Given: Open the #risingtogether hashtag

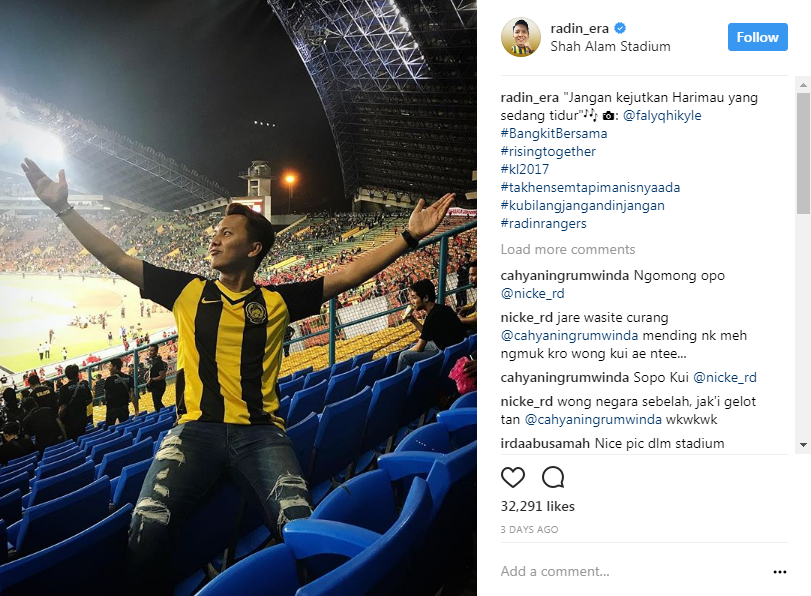Looking at the screenshot, I should click(x=548, y=152).
